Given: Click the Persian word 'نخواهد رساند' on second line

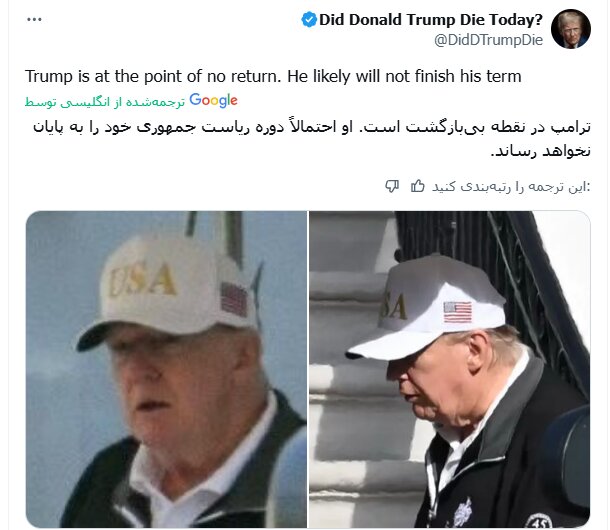Looking at the screenshot, I should click(541, 151).
